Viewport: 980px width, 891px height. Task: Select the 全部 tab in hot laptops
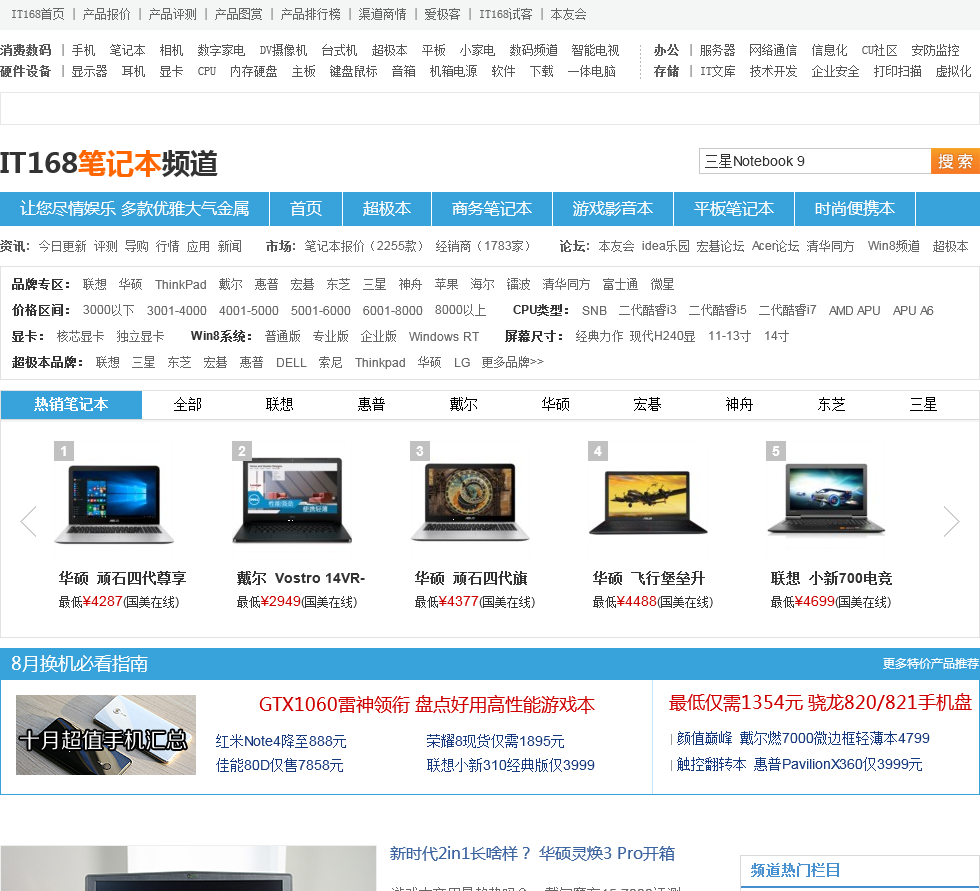[x=188, y=405]
